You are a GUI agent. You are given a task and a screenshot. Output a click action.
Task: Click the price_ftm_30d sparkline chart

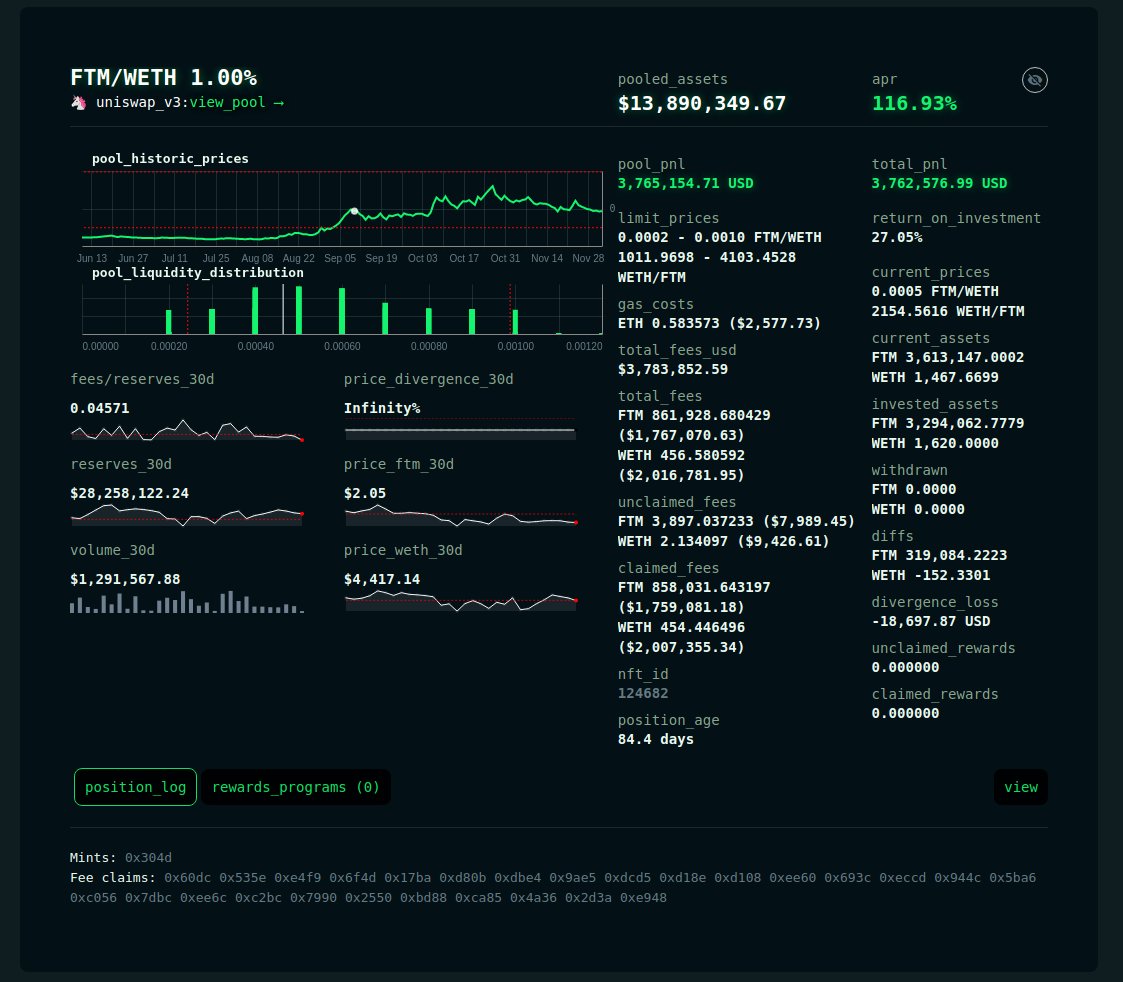pos(460,515)
